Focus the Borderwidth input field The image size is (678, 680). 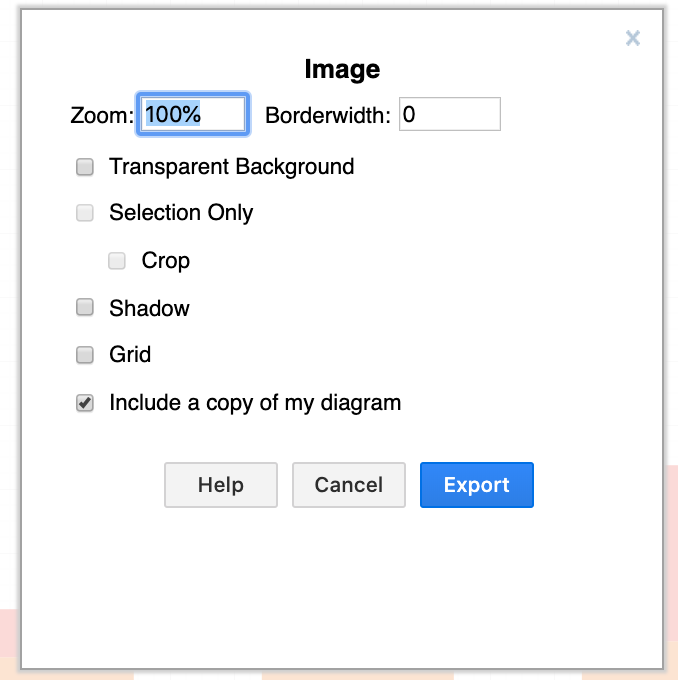450,114
